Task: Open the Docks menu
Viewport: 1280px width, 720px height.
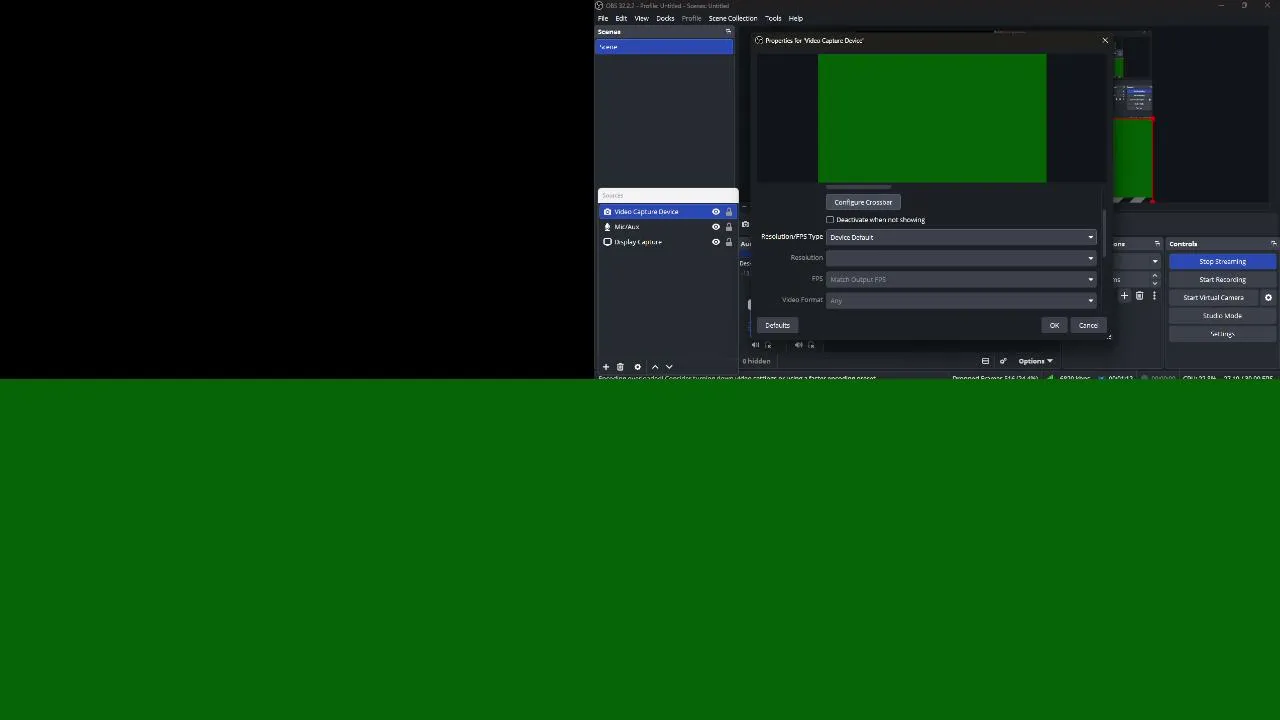Action: 665,18
